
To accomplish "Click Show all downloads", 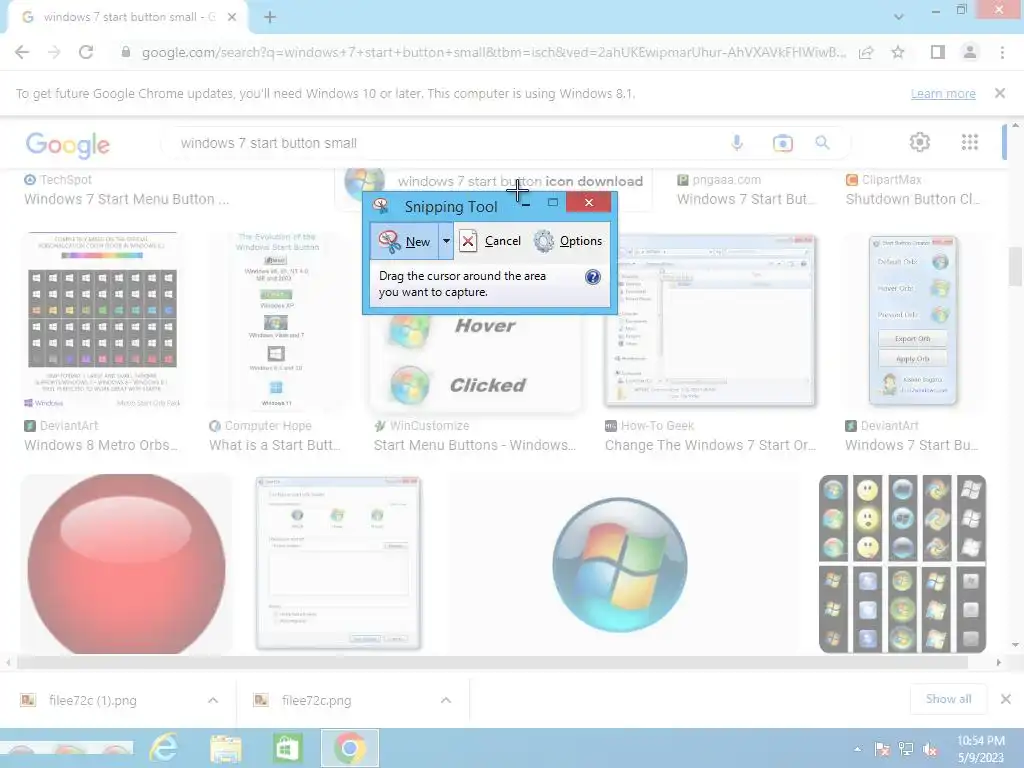I will coord(948,699).
